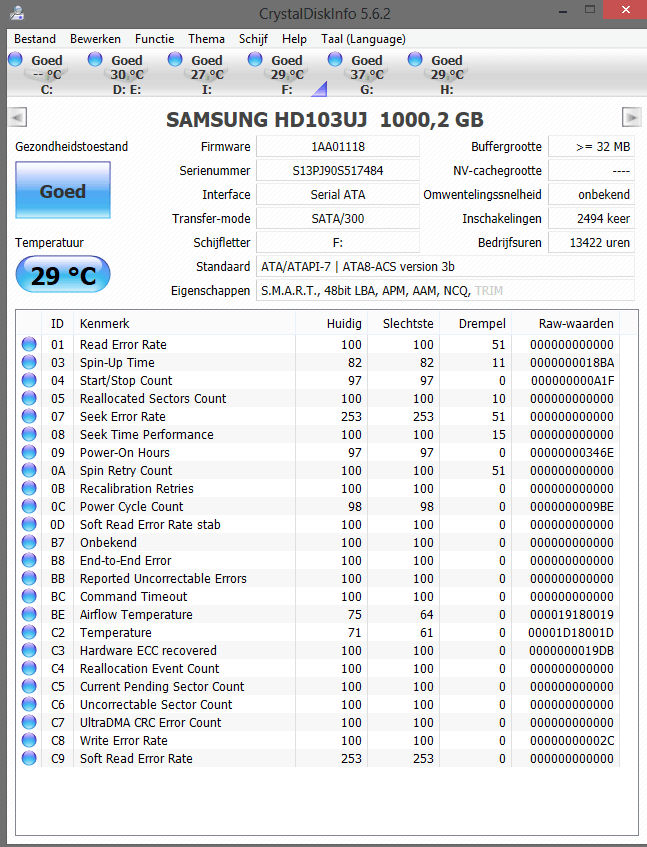Click raw value 0000000018BA
The image size is (647, 847).
(572, 362)
